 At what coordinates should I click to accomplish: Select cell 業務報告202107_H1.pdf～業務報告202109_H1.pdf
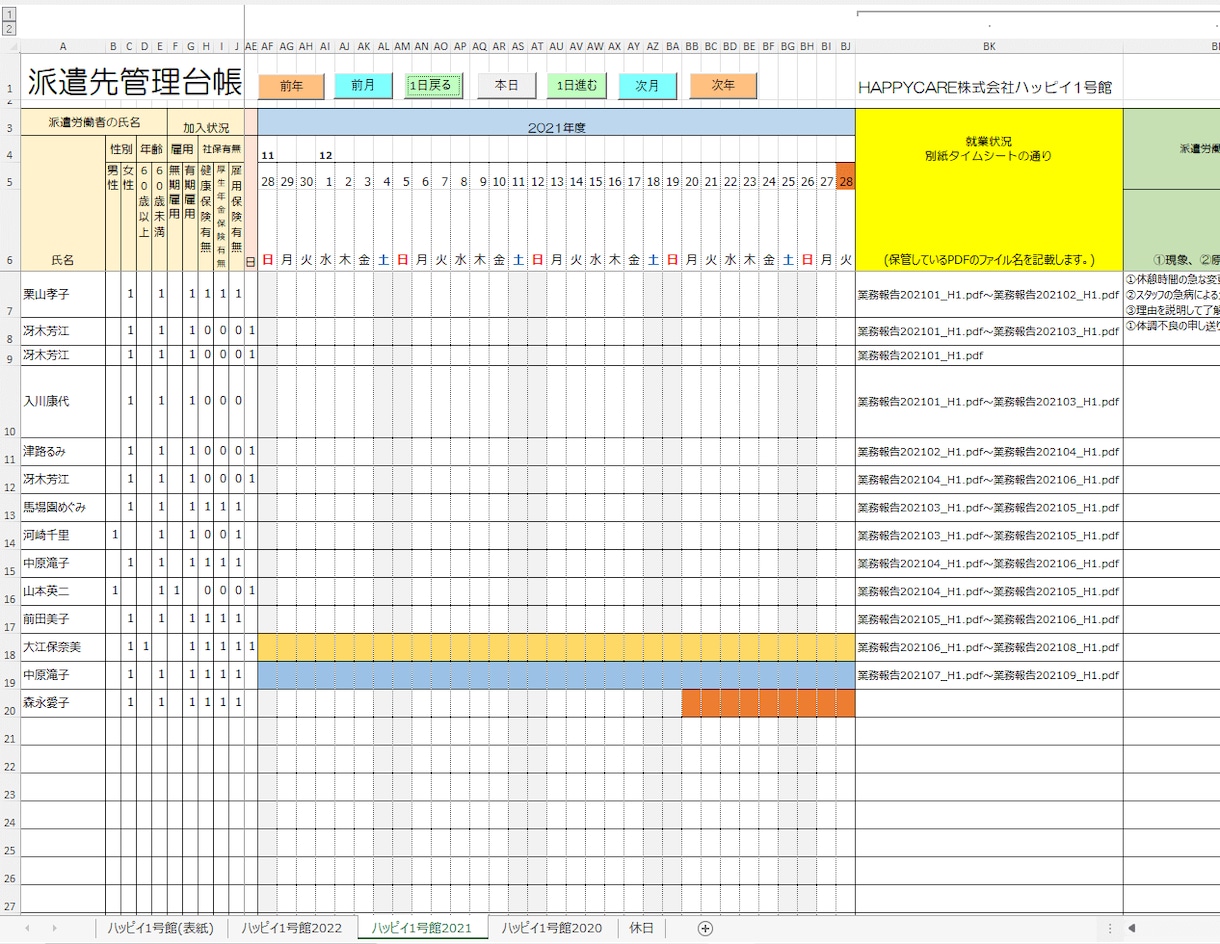[x=989, y=675]
